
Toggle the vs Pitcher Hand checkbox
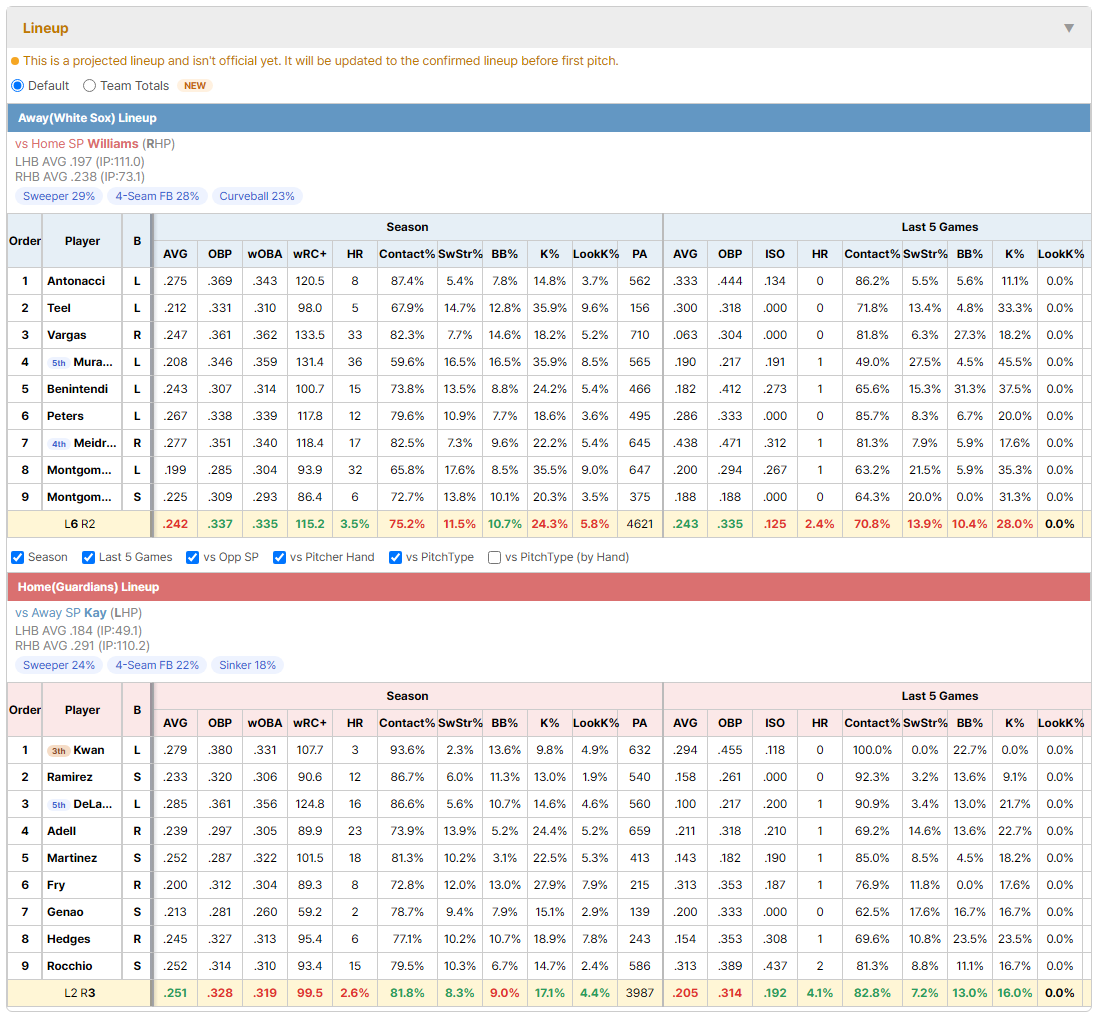pyautogui.click(x=279, y=557)
